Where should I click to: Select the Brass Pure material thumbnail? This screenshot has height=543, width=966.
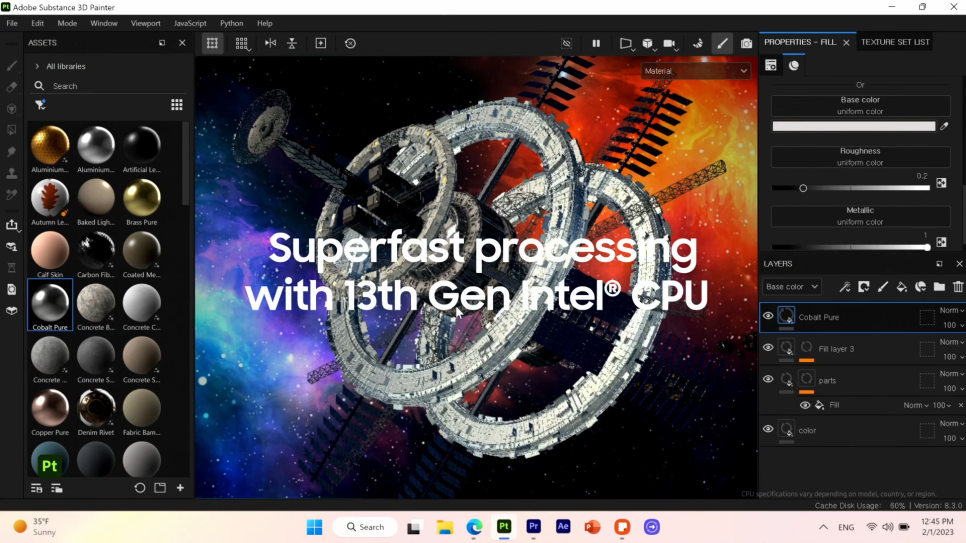click(x=142, y=202)
